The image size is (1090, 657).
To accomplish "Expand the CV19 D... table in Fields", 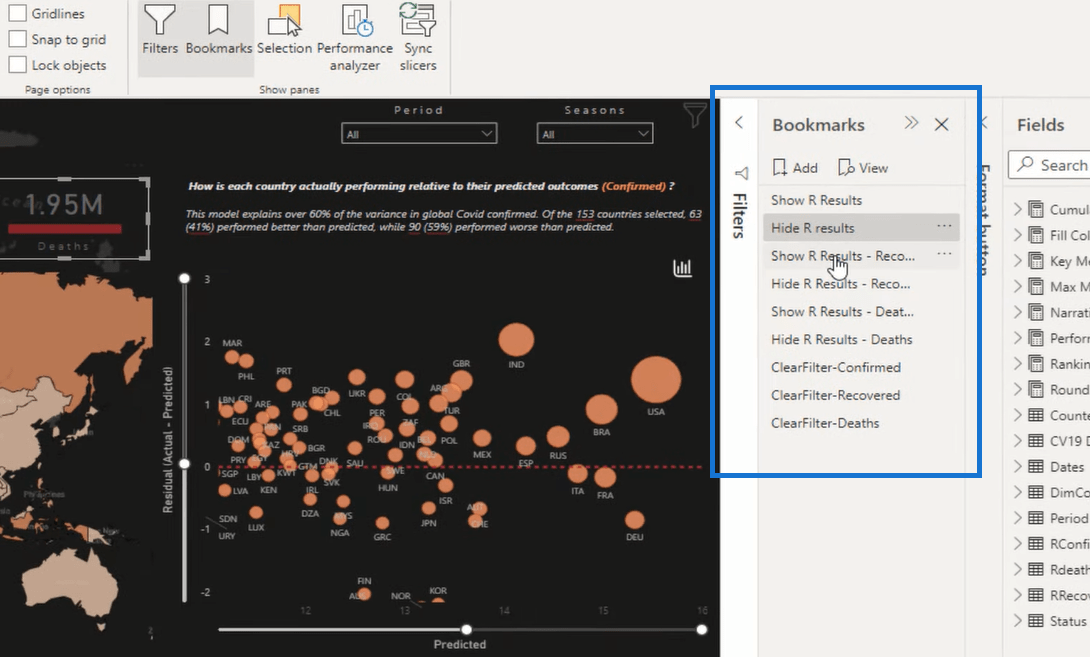I will coord(1018,441).
